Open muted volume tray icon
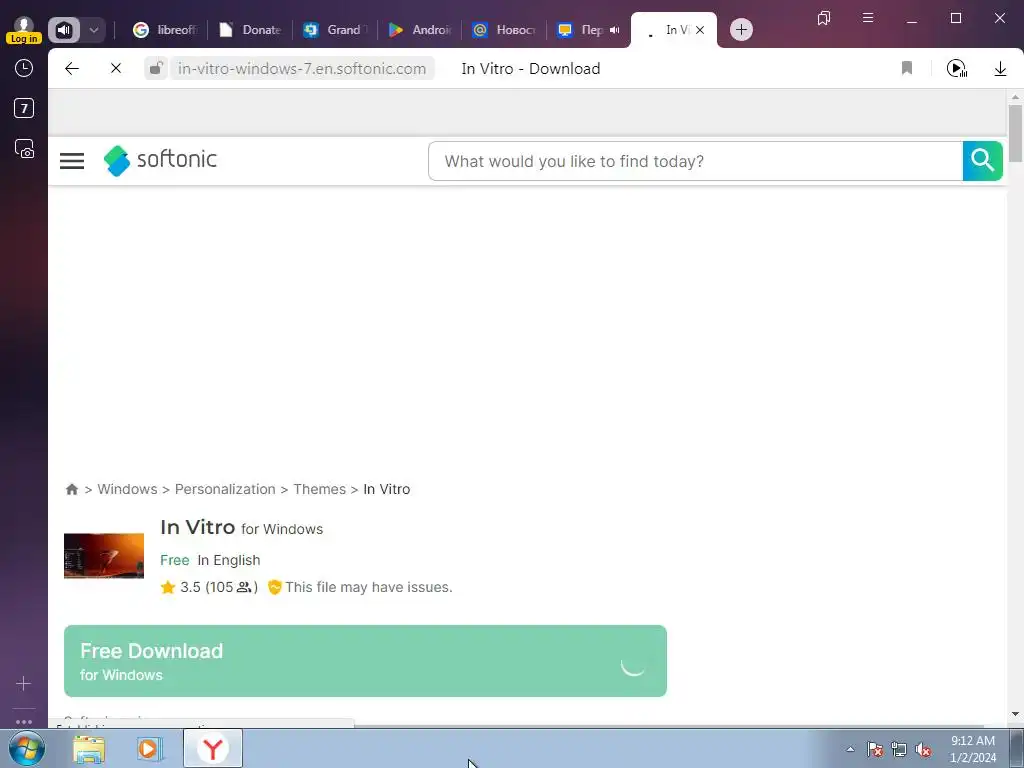This screenshot has width=1024, height=768. coord(923,750)
